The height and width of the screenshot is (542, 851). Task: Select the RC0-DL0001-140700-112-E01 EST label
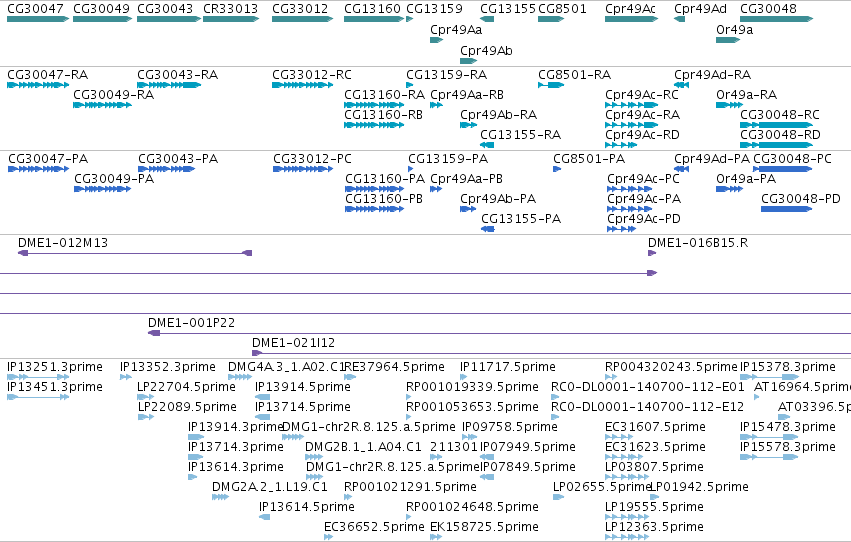tap(647, 387)
